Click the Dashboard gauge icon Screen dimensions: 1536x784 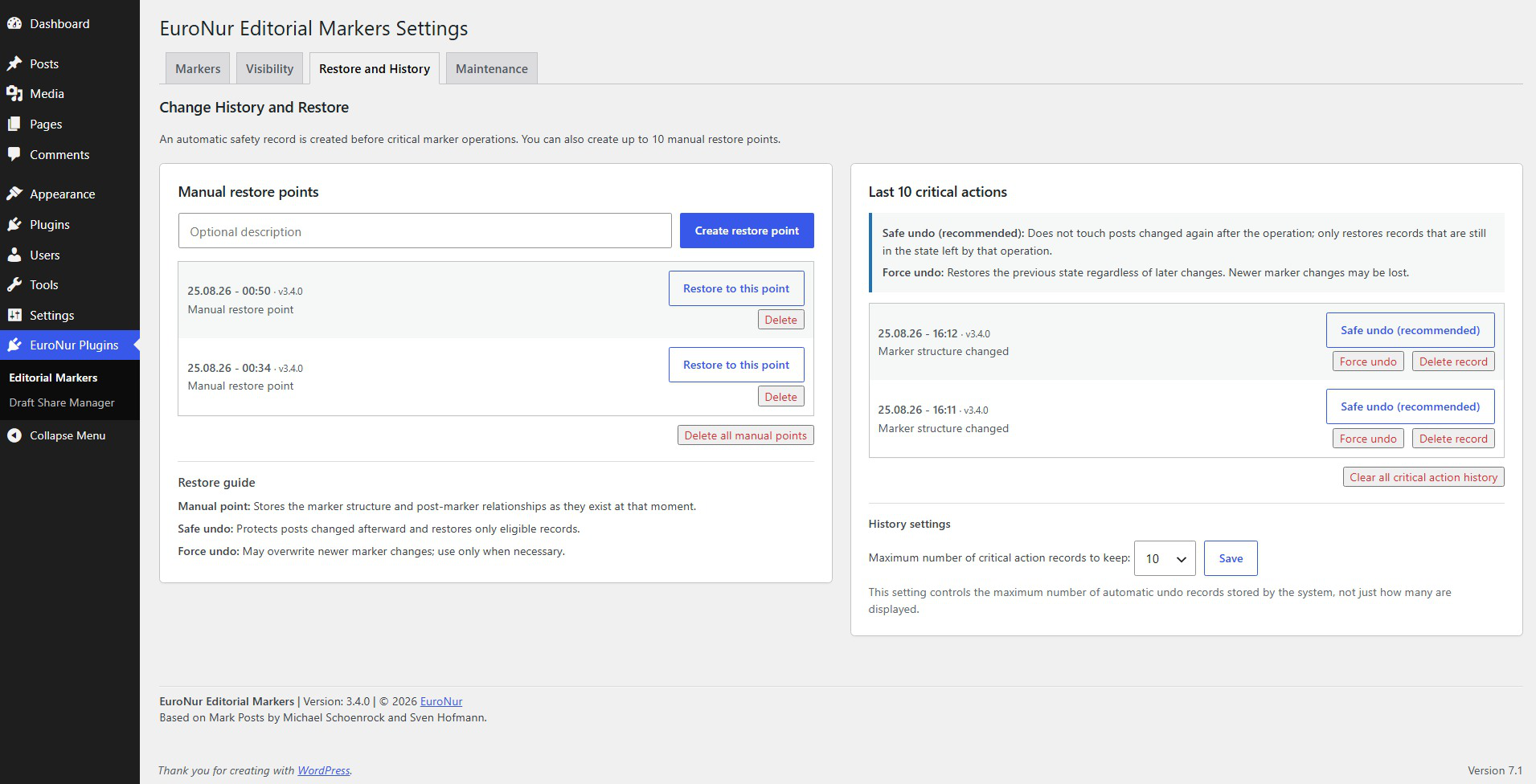(14, 24)
